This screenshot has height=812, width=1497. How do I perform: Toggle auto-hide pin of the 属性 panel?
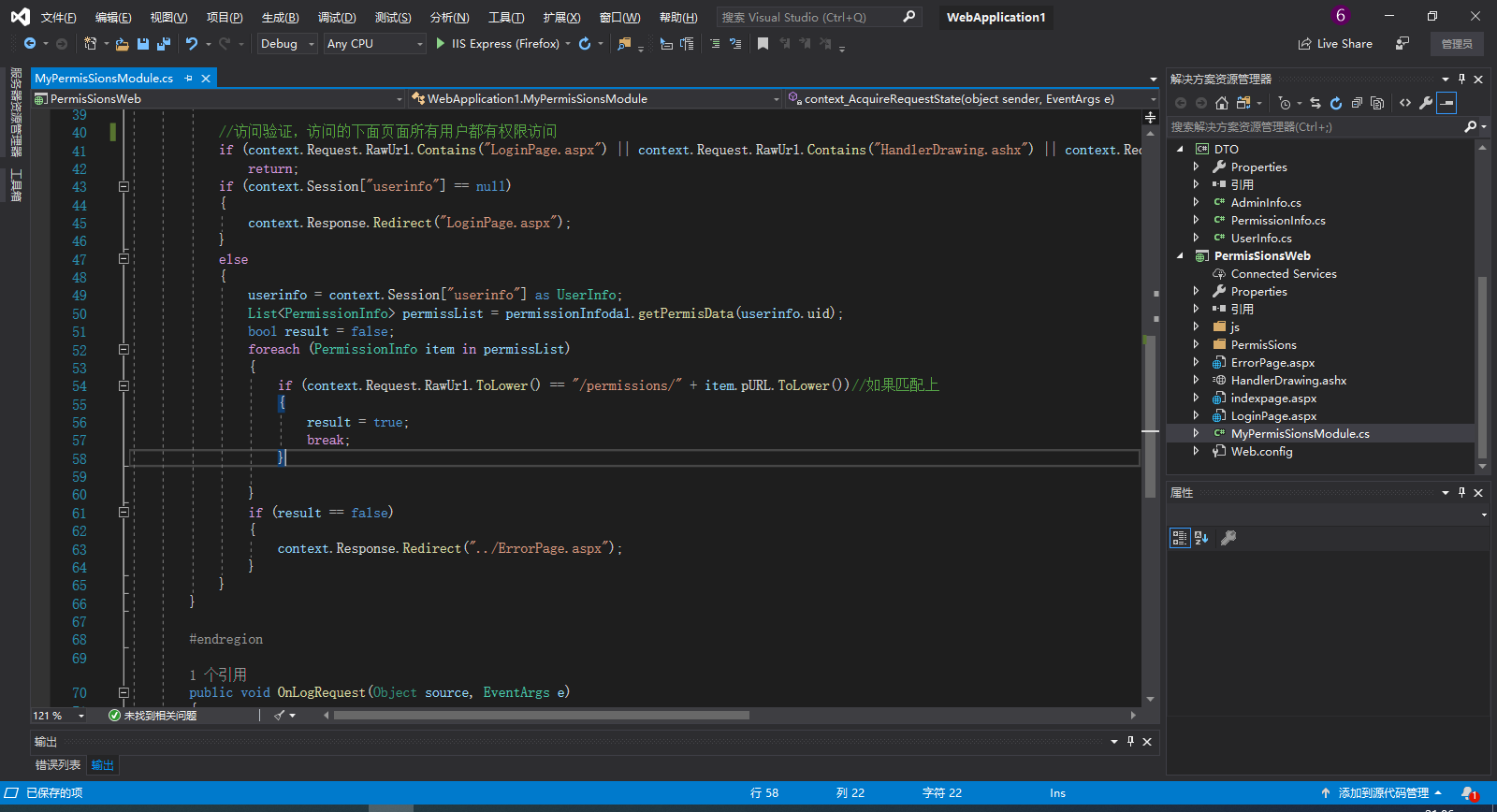point(1461,493)
